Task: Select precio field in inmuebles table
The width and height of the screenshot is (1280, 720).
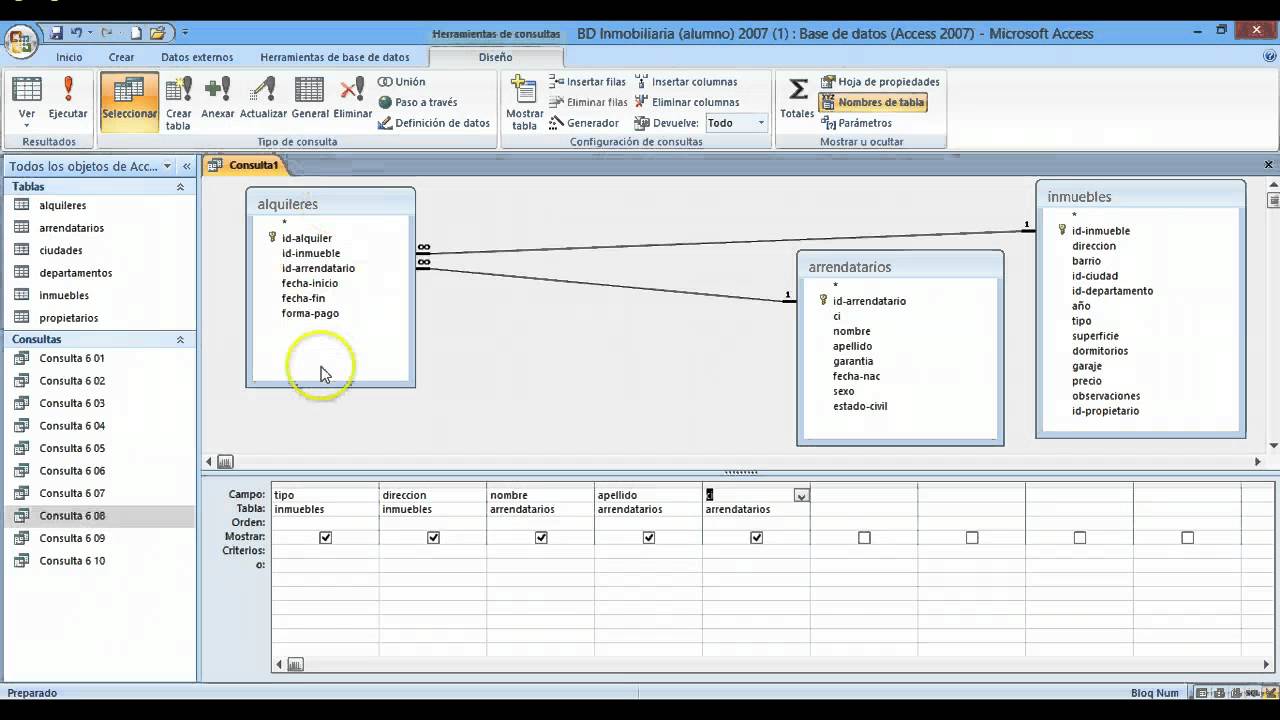Action: click(x=1086, y=381)
